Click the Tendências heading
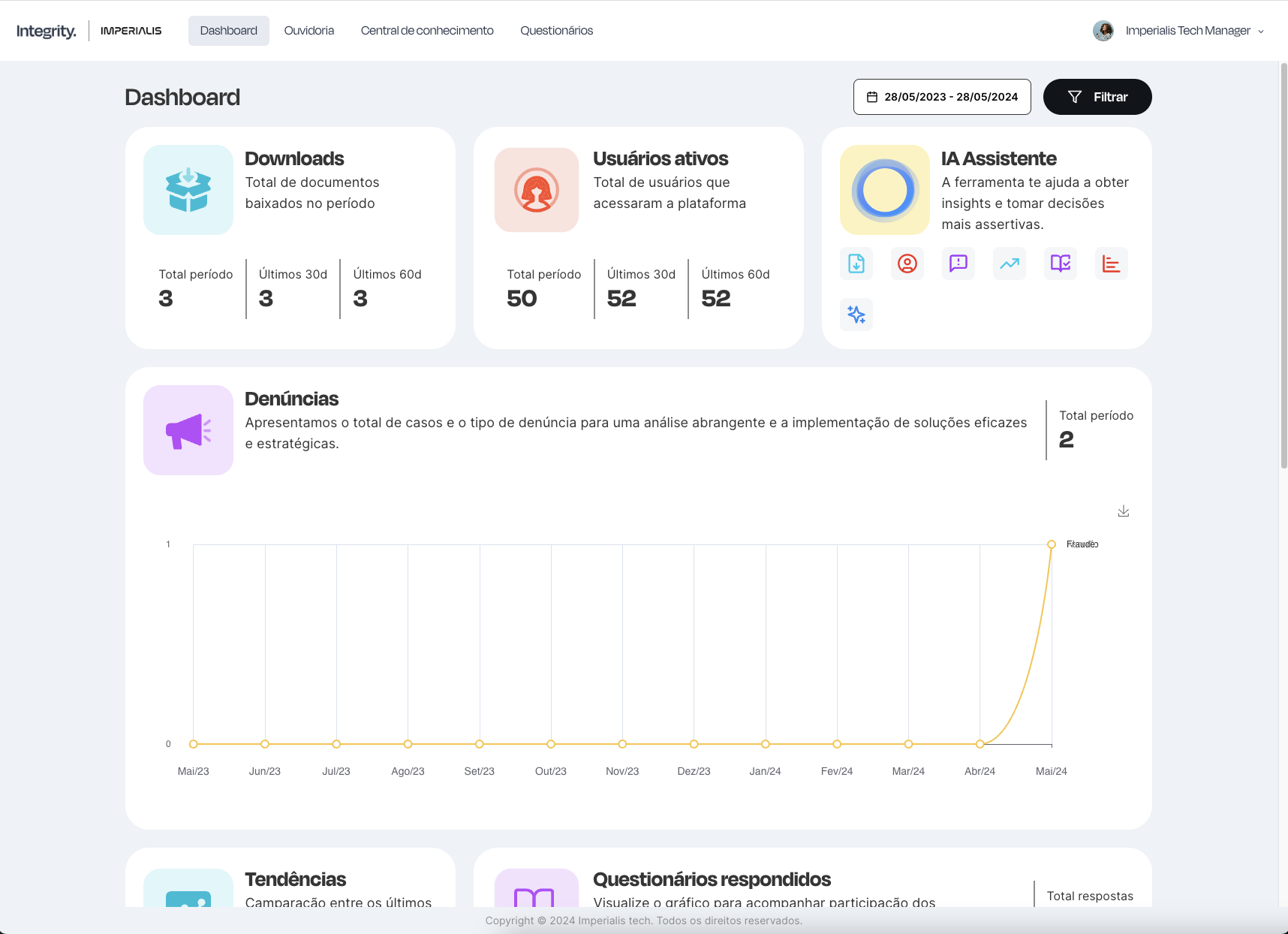The height and width of the screenshot is (934, 1288). 296,879
